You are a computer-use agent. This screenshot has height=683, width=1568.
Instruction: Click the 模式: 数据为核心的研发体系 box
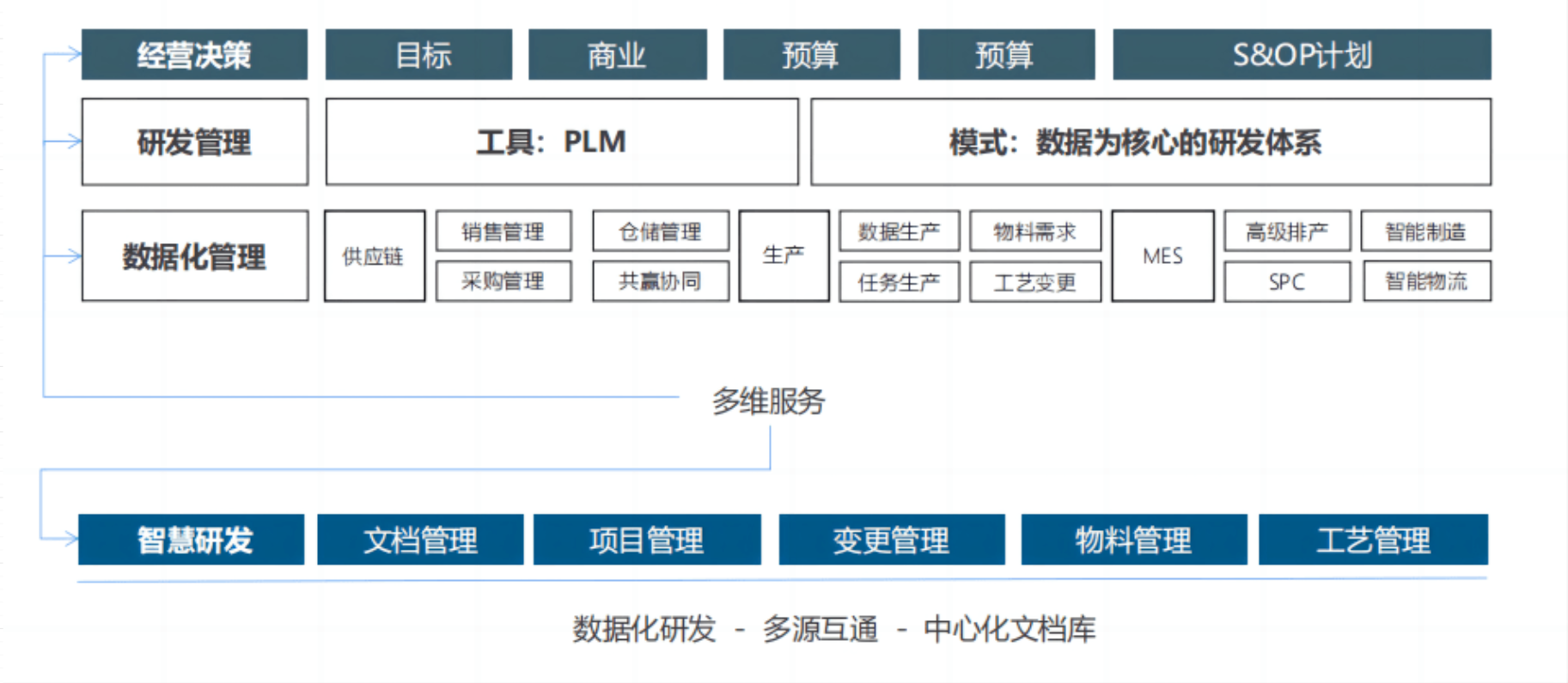tap(1150, 142)
